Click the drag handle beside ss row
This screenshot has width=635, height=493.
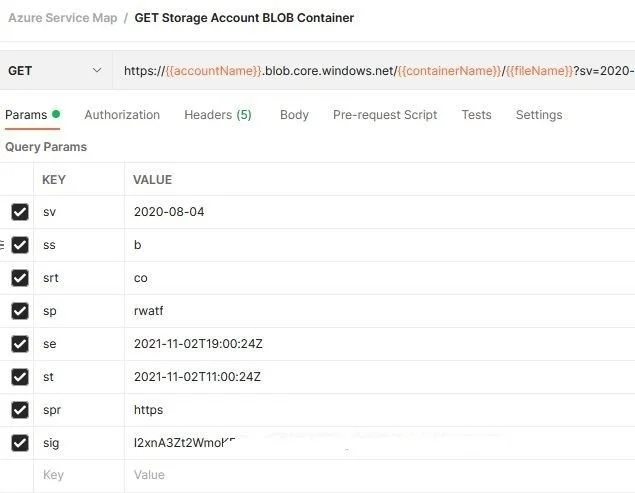pos(3,245)
